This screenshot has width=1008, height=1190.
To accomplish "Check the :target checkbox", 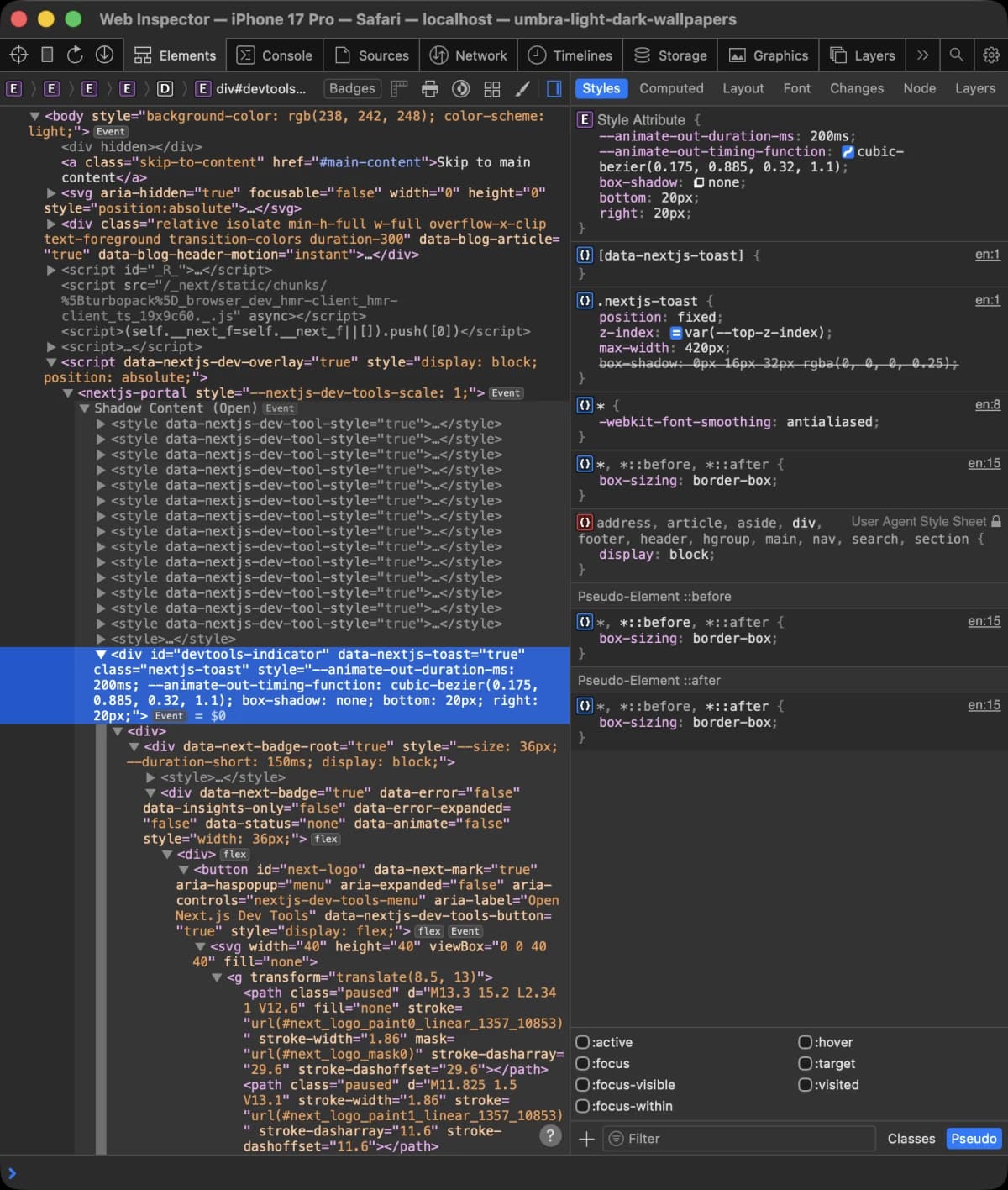I will click(x=805, y=1063).
